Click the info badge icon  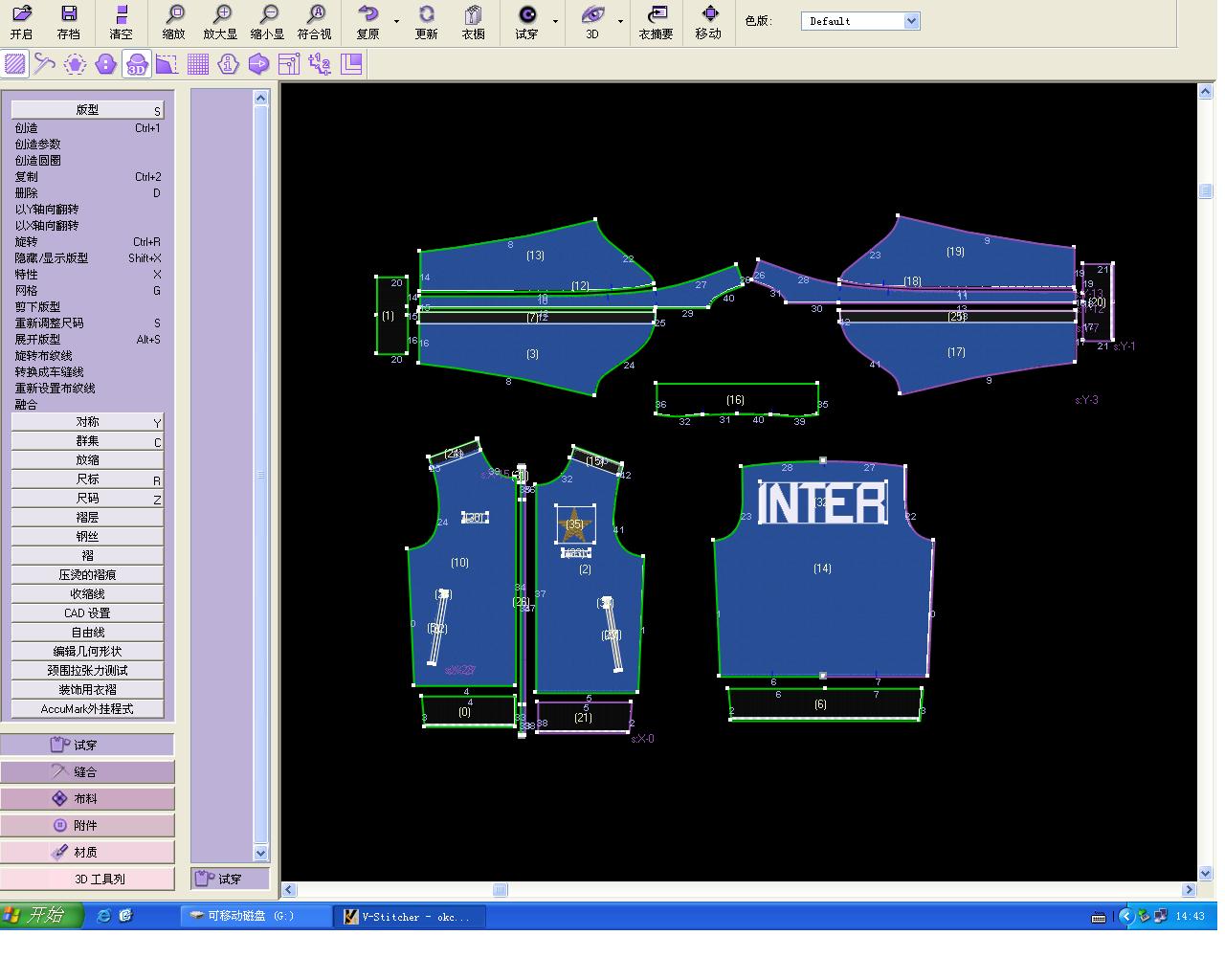pos(228,64)
